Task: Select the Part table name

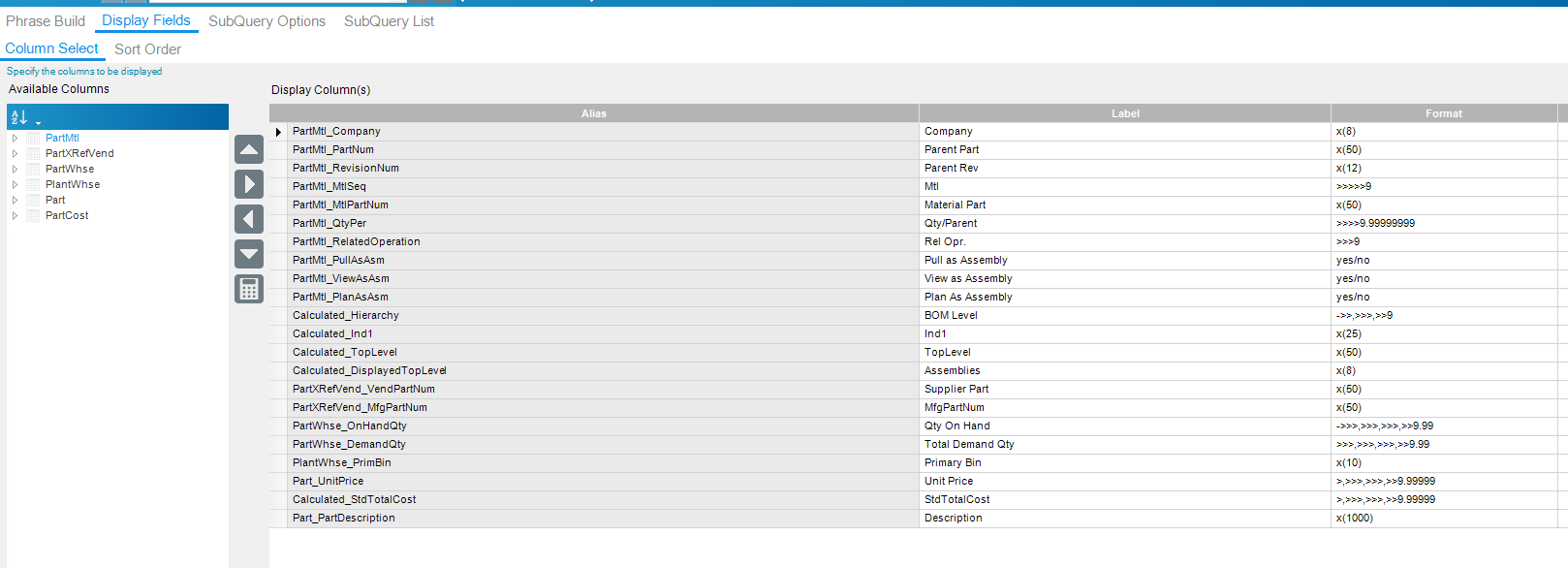Action: pos(55,200)
